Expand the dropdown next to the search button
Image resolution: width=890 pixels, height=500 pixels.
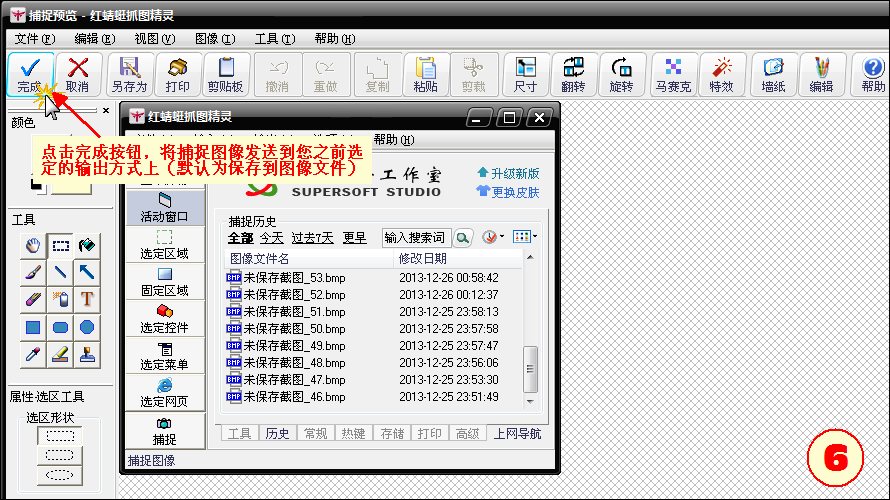490,237
